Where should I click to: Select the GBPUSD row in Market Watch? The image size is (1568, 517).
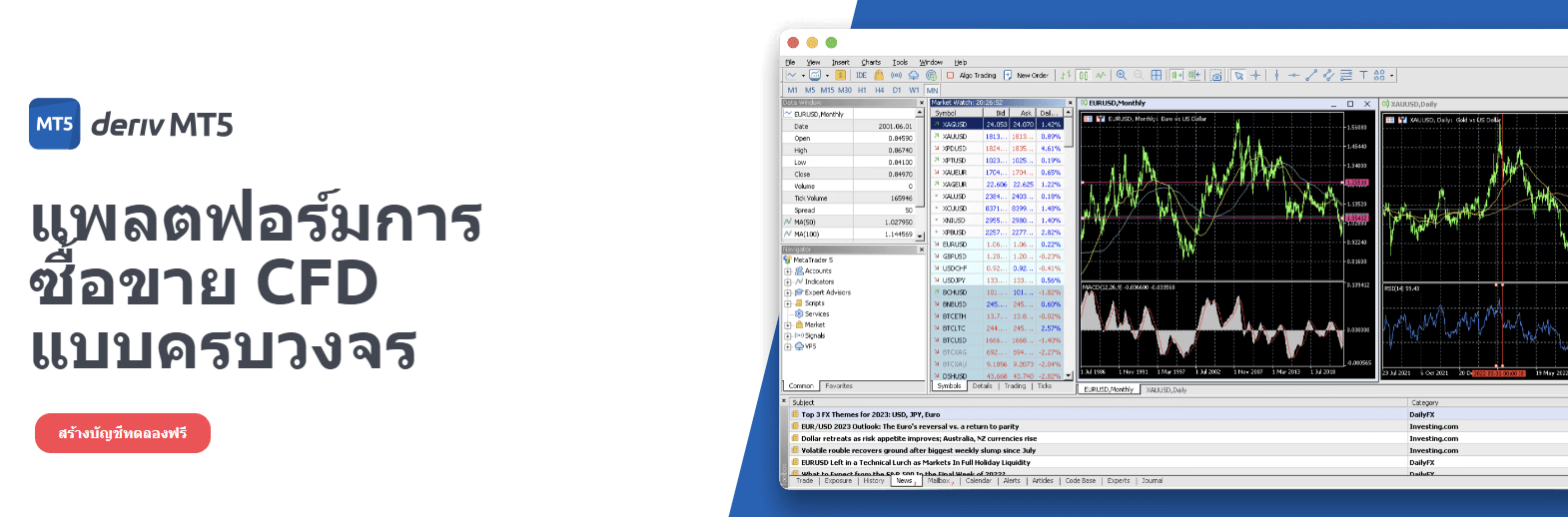(955, 257)
